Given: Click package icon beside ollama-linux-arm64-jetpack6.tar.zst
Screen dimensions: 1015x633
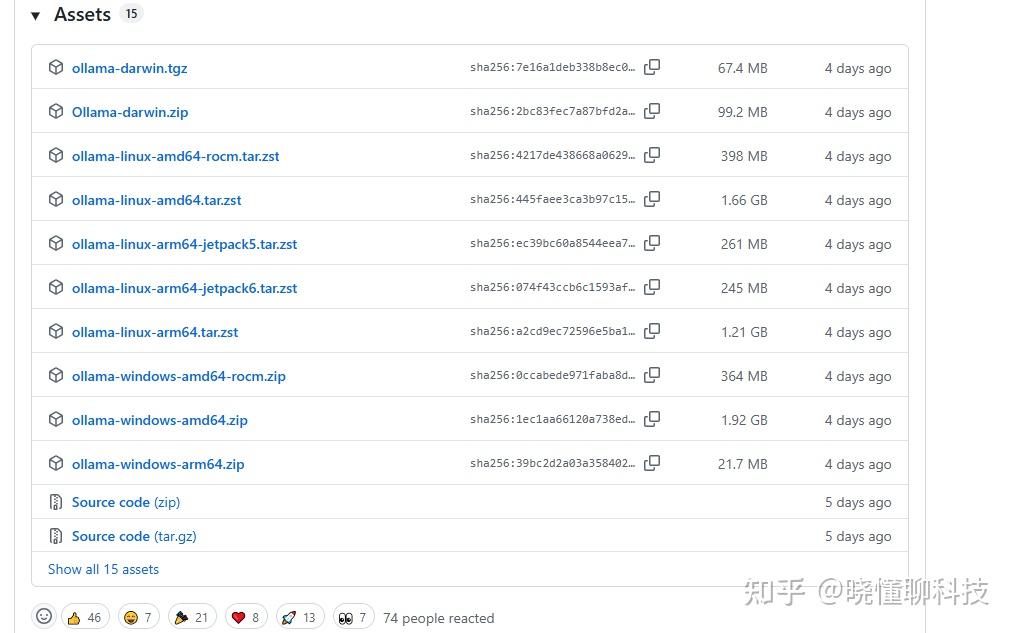Looking at the screenshot, I should point(56,287).
